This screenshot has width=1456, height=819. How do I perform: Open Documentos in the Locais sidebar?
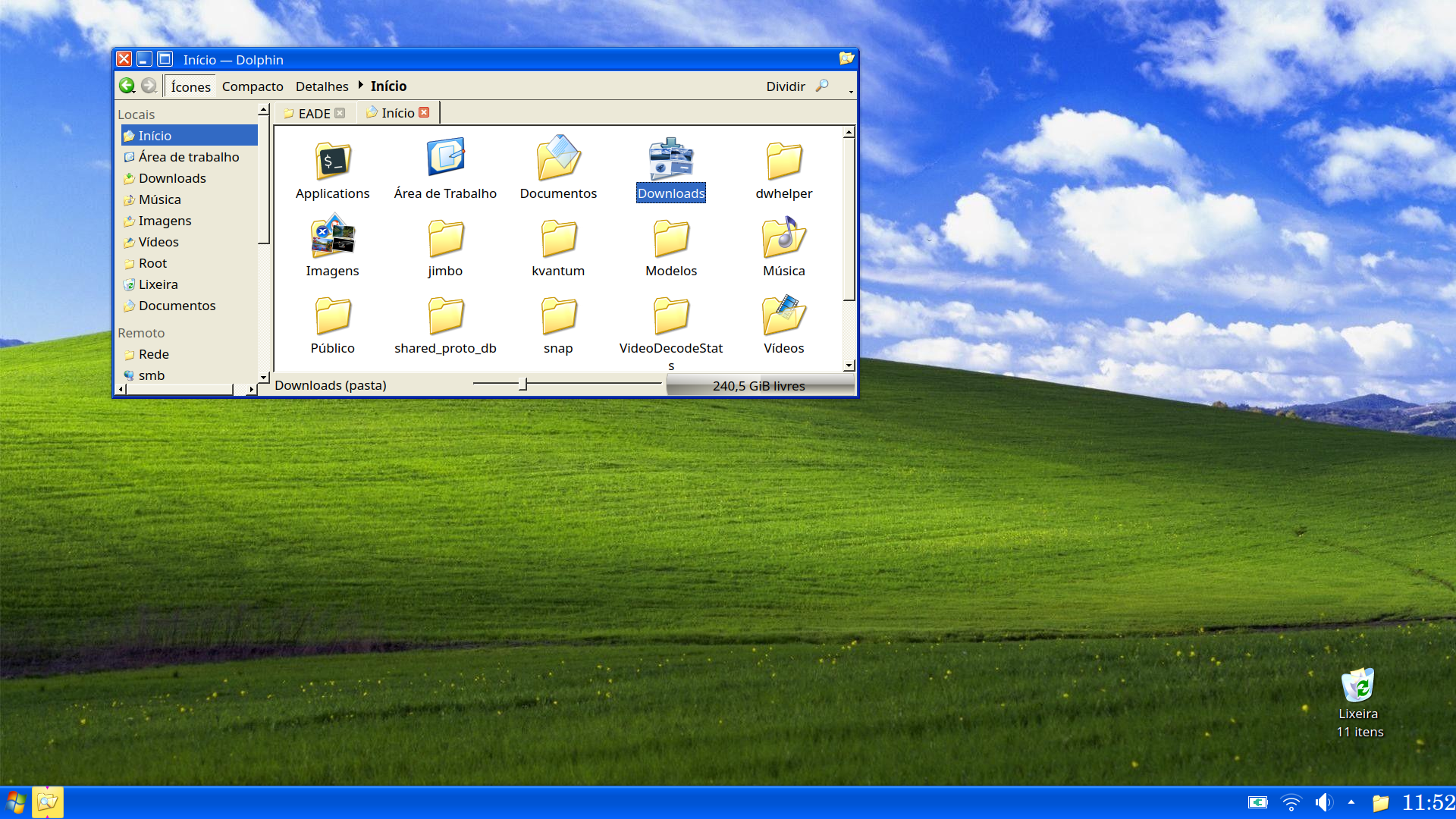coord(190,306)
